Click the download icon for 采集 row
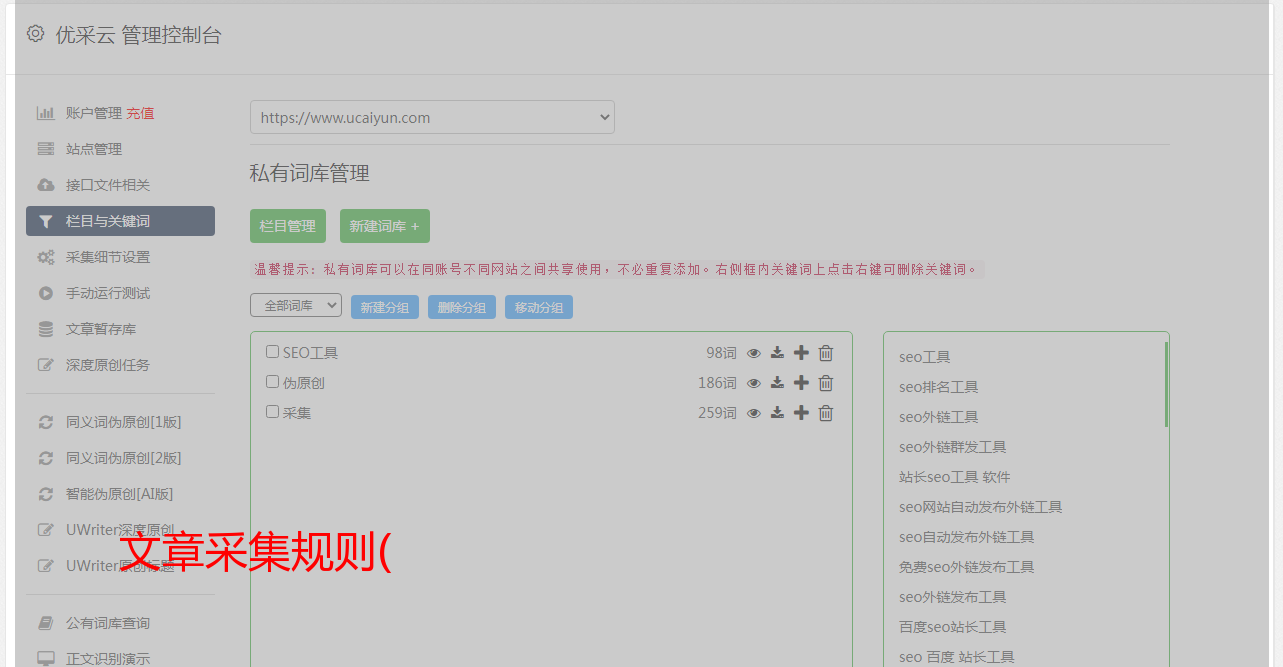 [777, 413]
